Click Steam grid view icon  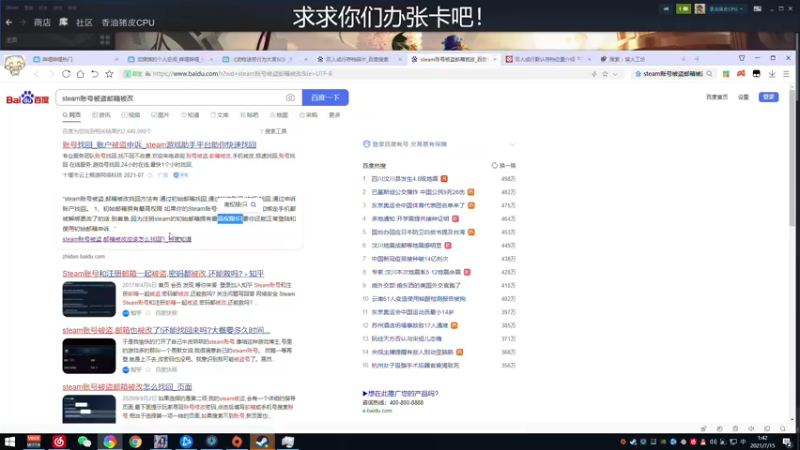pos(105,40)
